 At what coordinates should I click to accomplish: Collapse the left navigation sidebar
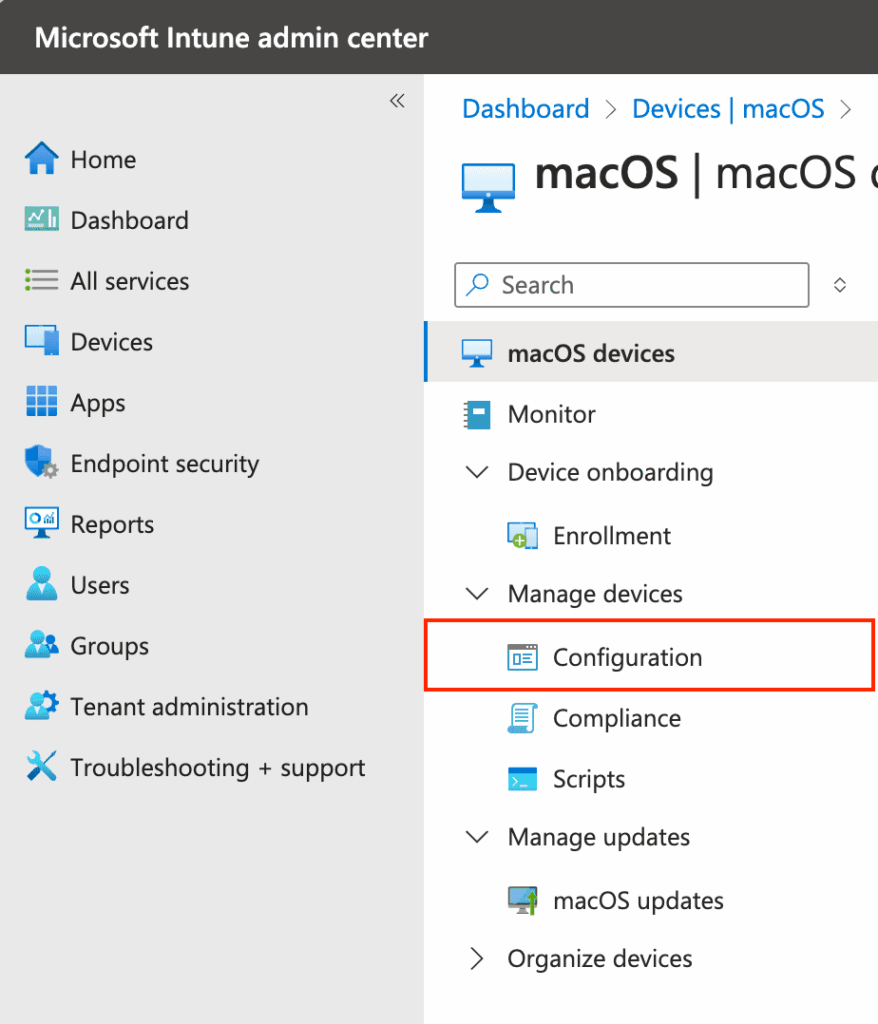397,101
